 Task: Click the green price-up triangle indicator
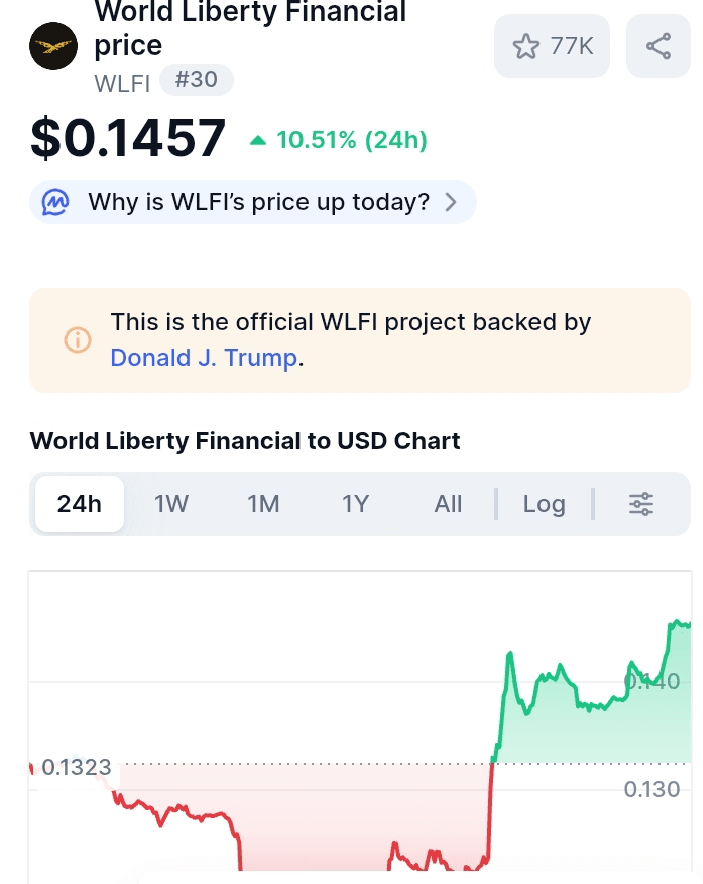(258, 140)
